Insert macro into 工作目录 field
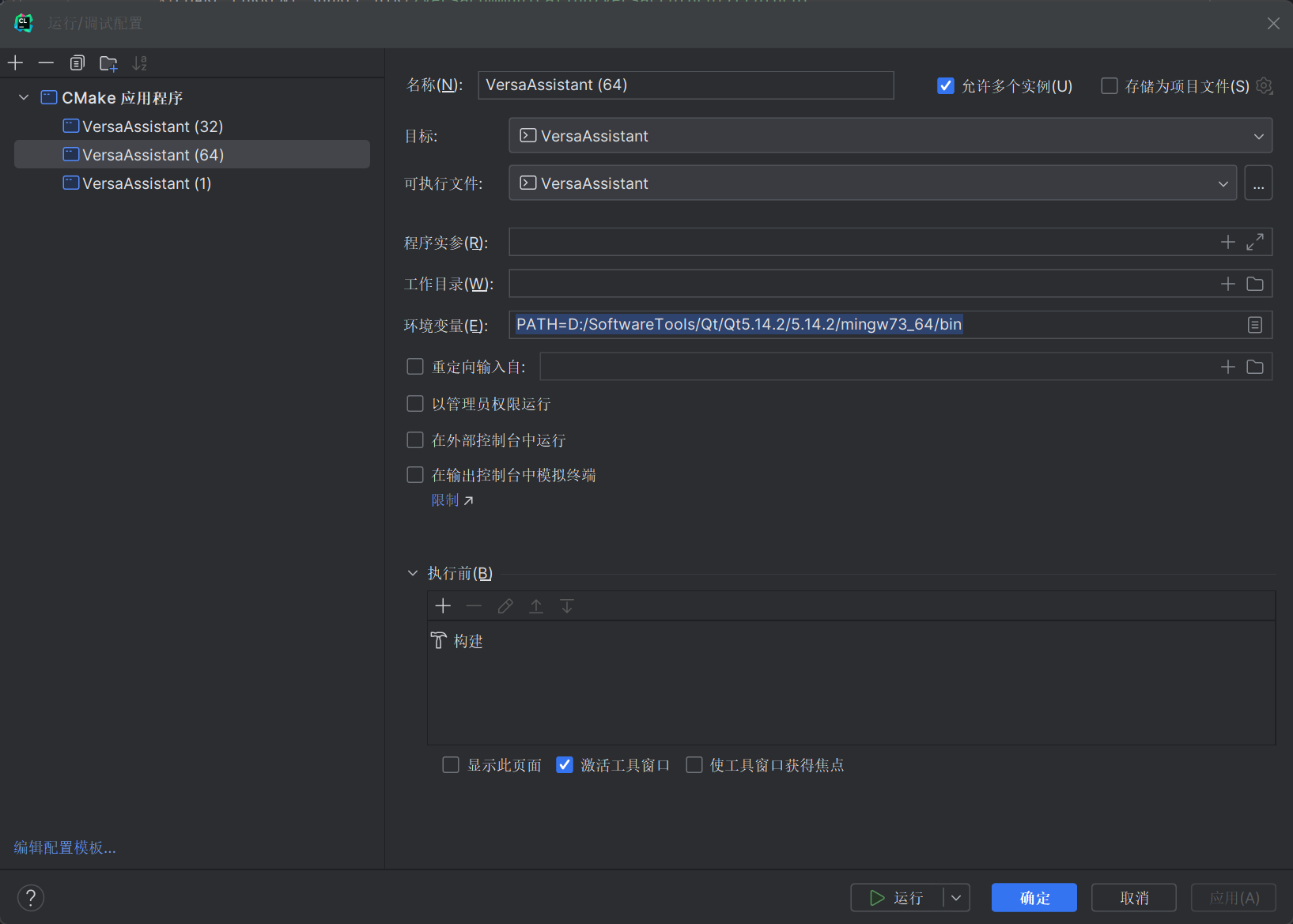 click(x=1227, y=284)
